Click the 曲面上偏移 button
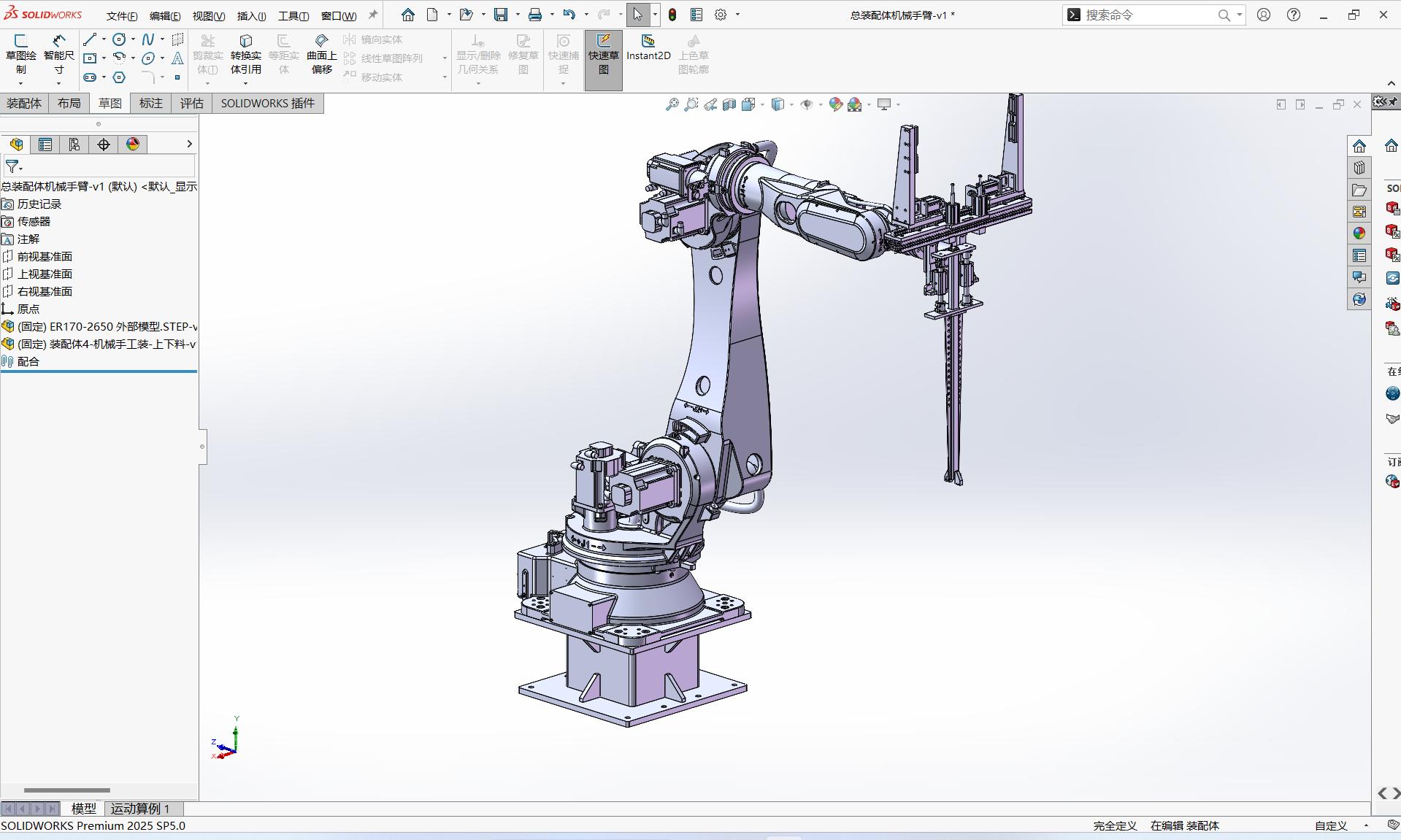Viewport: 1401px width, 840px height. 322,54
